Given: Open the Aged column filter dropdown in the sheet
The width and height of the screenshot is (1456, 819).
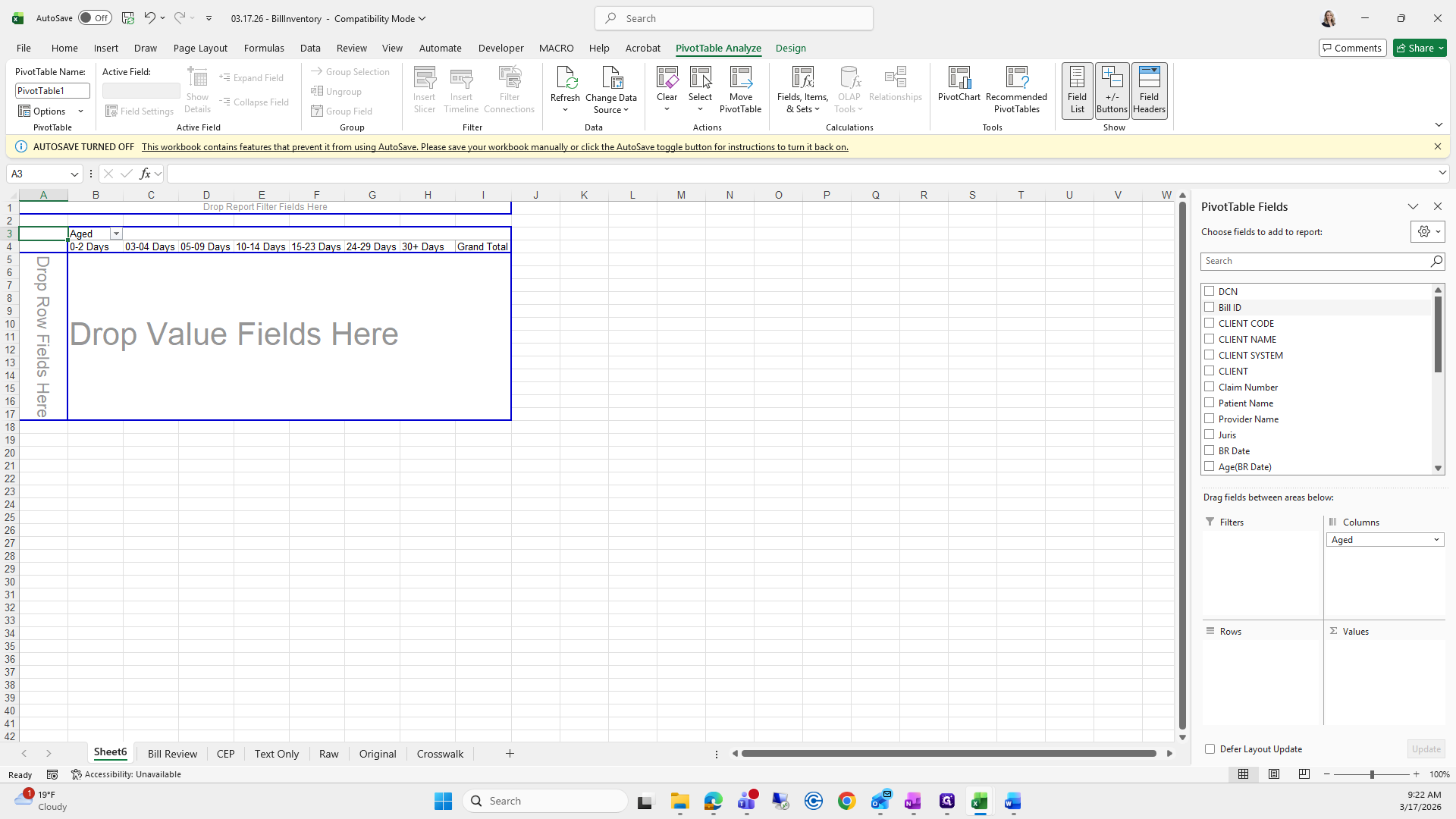Looking at the screenshot, I should (x=116, y=234).
